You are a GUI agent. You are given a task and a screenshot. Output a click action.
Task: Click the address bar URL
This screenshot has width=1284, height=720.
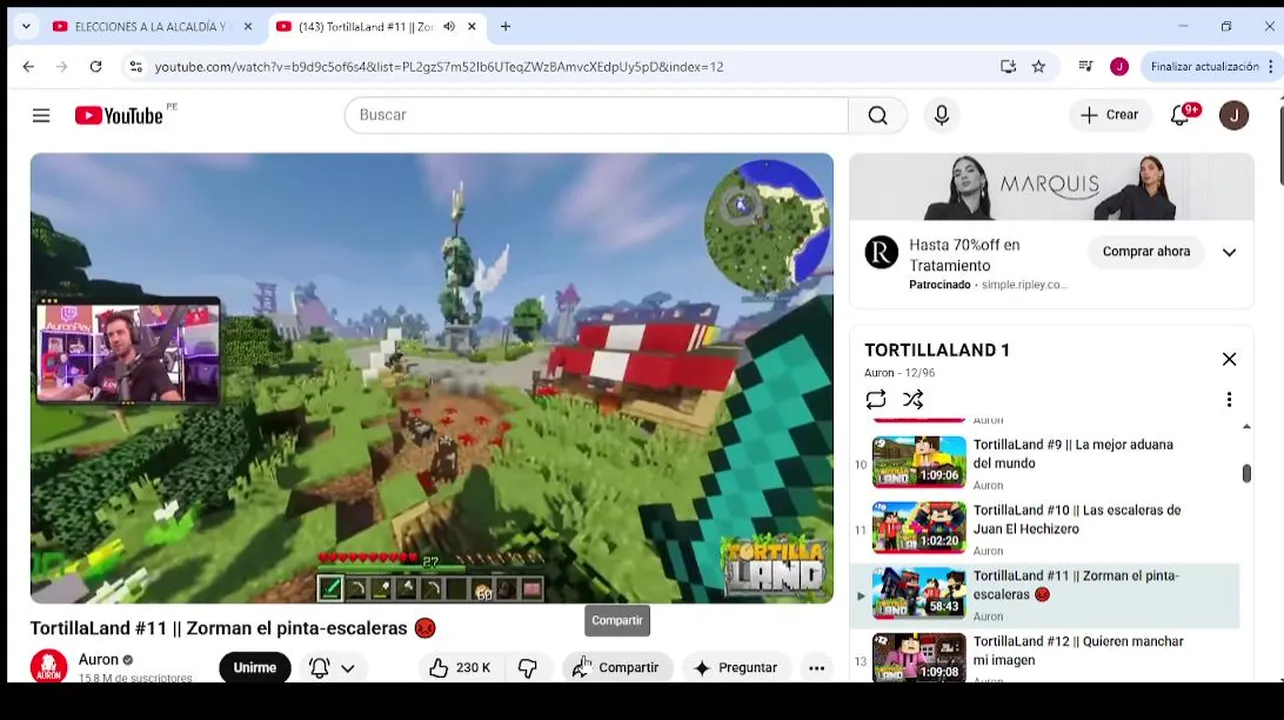pos(439,67)
